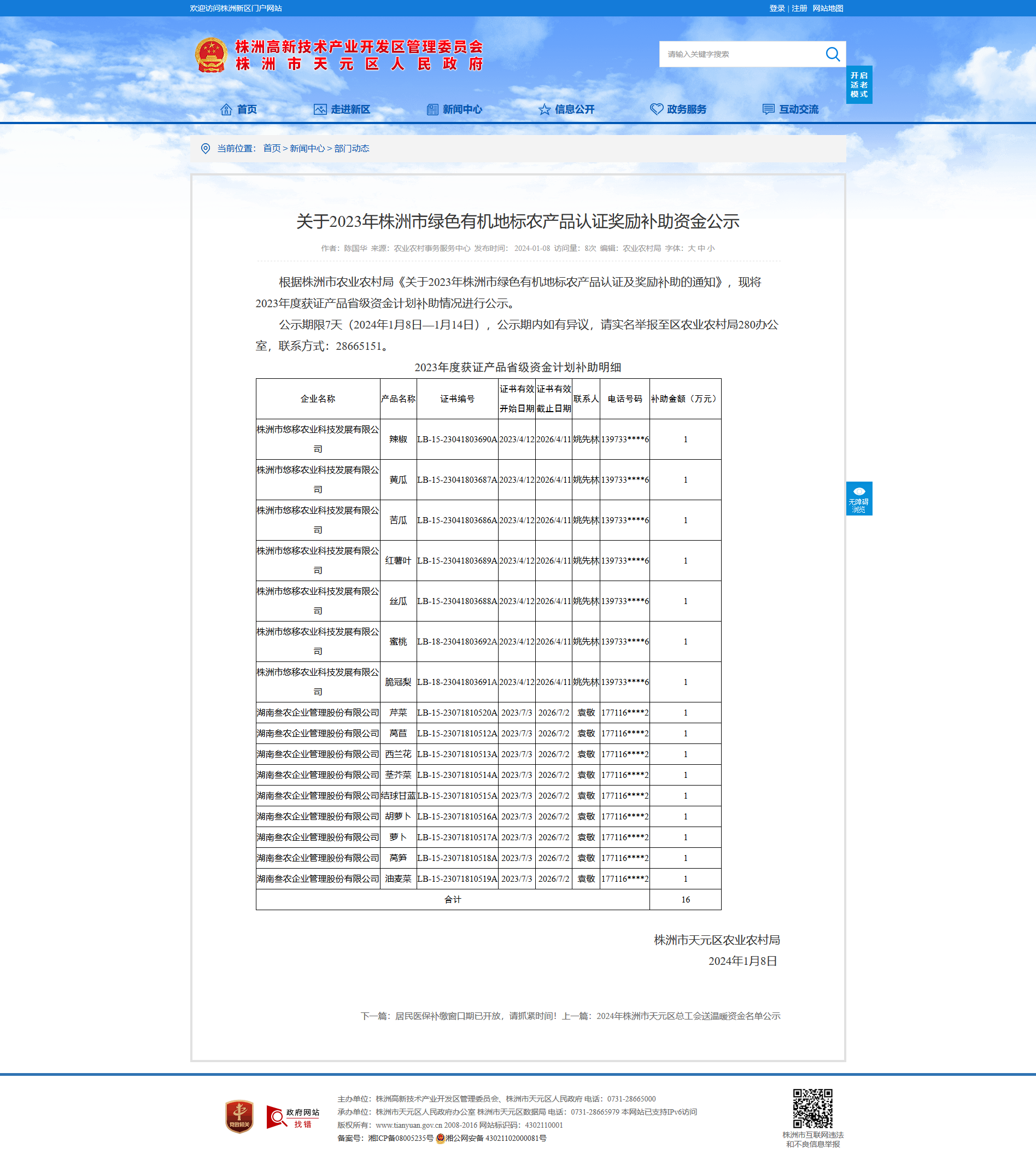
Task: Click the home icon beside 首页
Action: pos(226,109)
